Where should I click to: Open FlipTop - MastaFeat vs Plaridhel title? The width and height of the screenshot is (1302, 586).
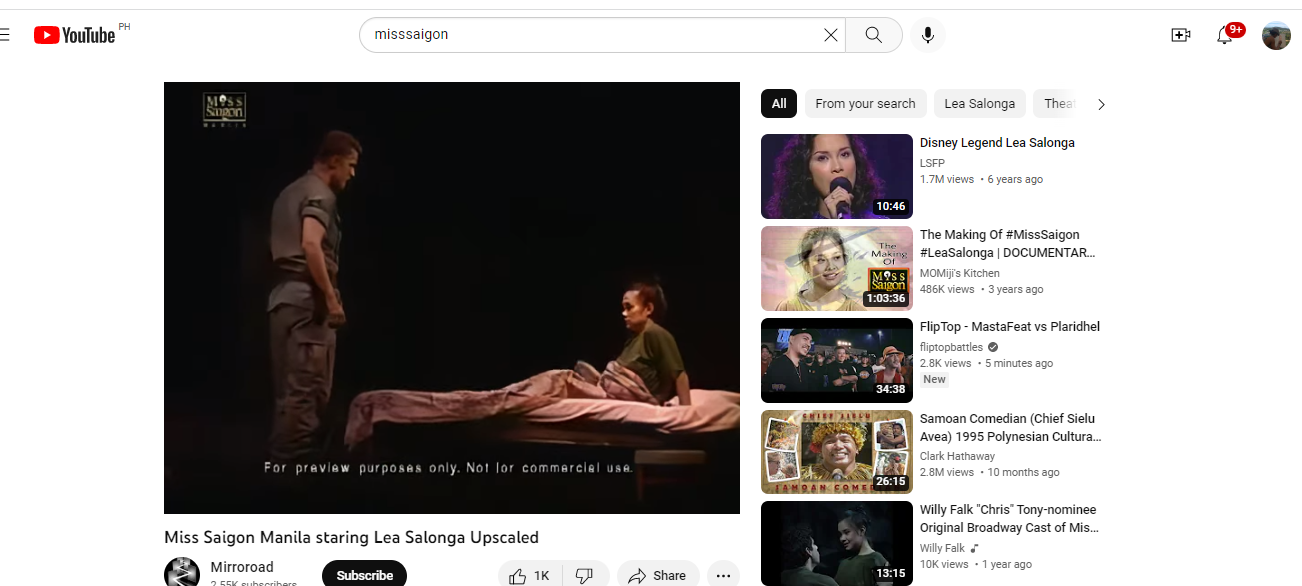[x=1010, y=327]
